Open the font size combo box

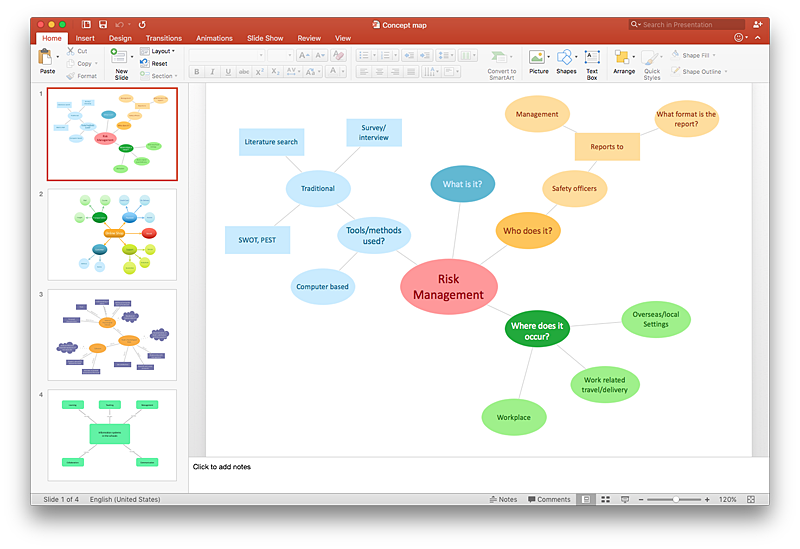pos(280,55)
